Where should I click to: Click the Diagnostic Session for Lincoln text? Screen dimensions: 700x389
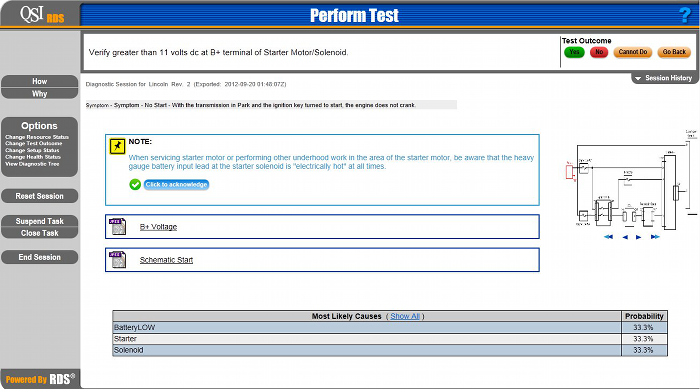186,84
